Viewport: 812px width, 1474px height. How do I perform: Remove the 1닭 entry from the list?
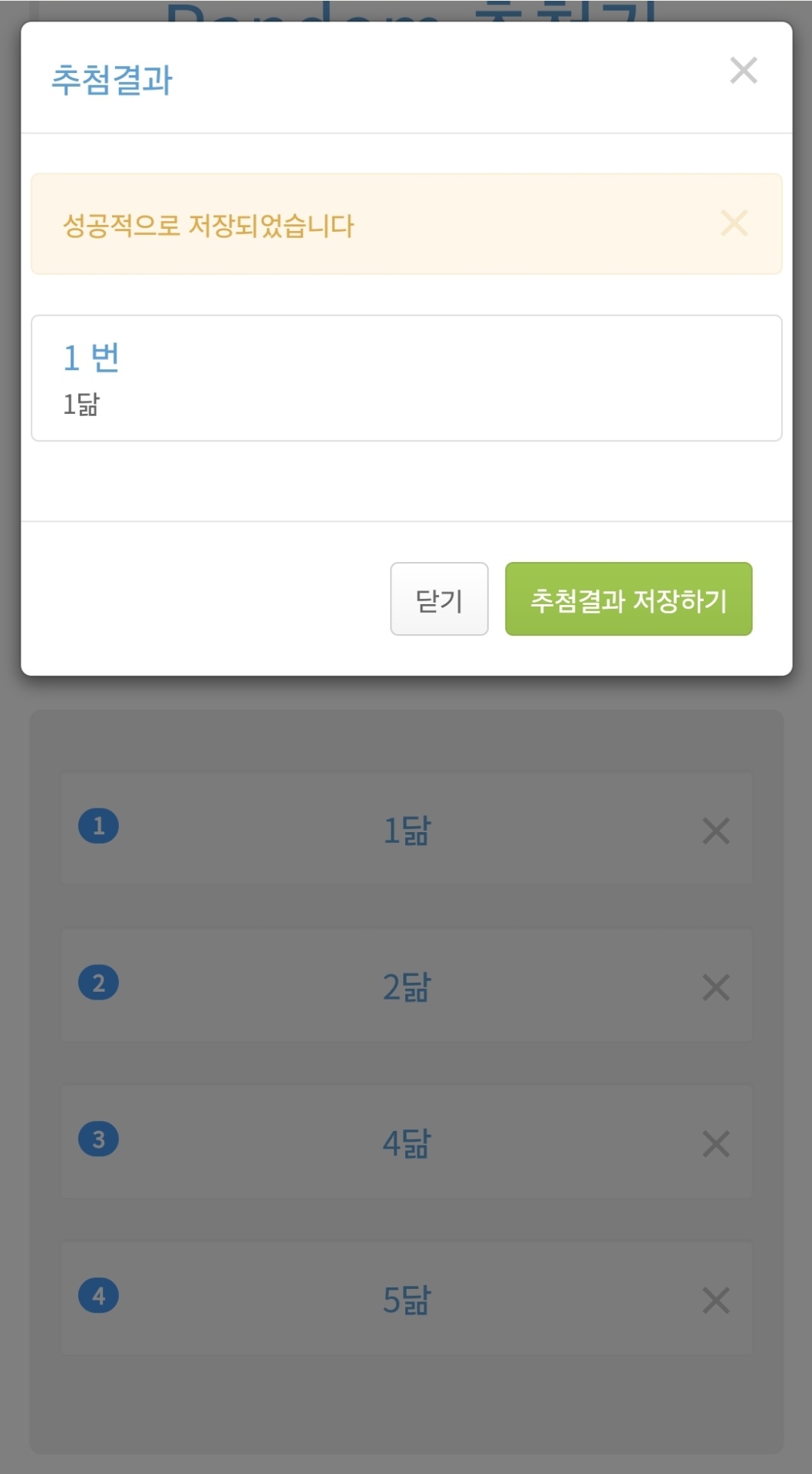(x=715, y=831)
